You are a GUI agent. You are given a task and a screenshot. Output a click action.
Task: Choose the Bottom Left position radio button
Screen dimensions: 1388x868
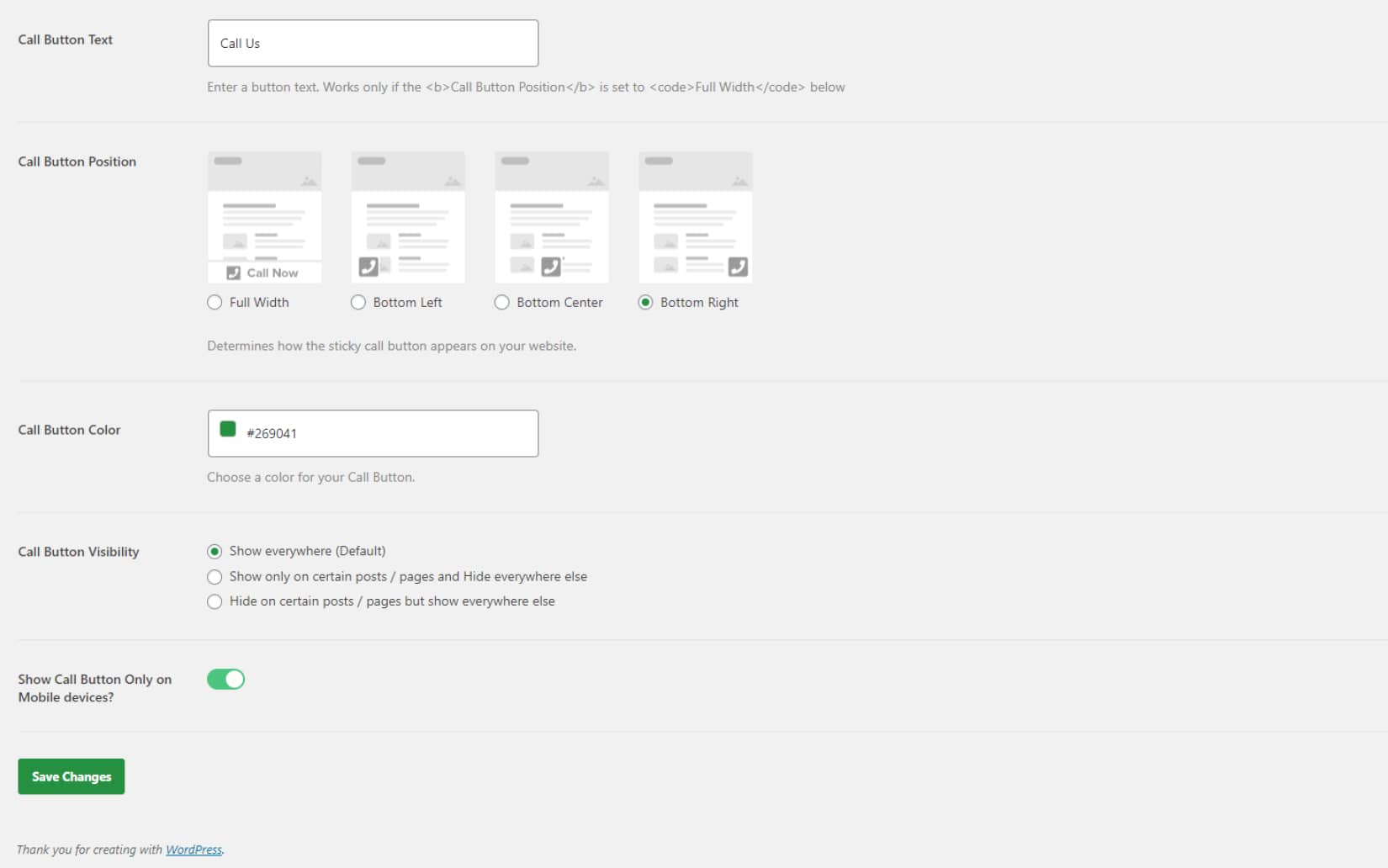click(358, 303)
